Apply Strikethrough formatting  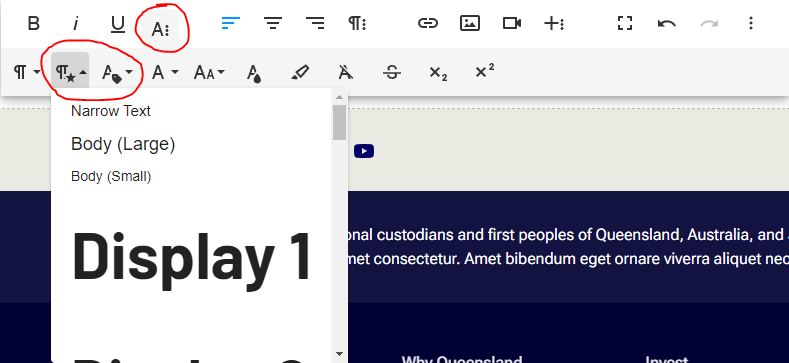click(x=391, y=73)
